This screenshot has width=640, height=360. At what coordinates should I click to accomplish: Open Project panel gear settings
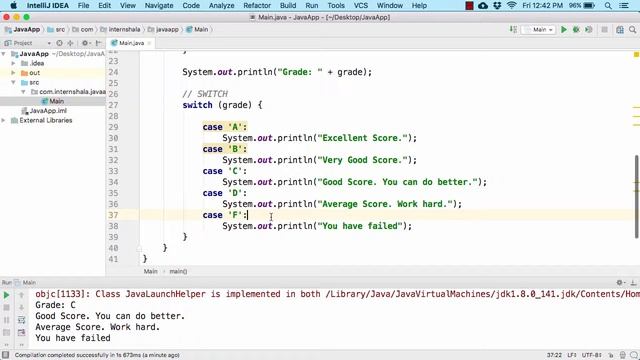click(x=85, y=43)
